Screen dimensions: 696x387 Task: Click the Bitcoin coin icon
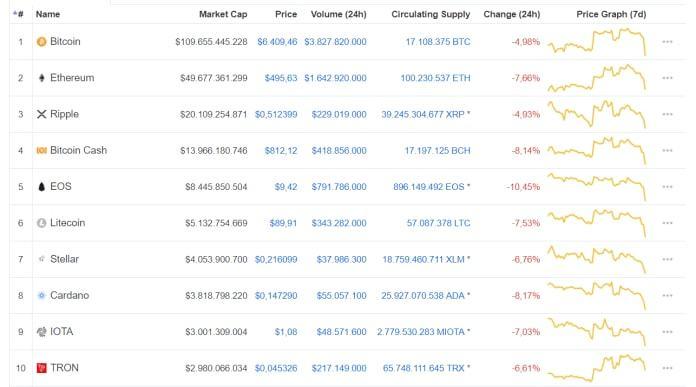(41, 42)
